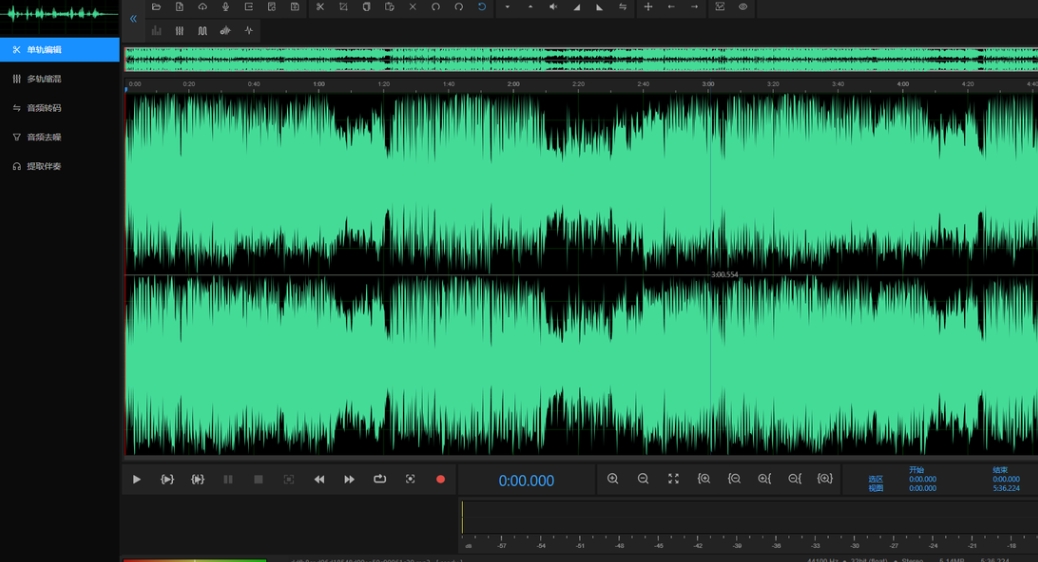Toggle the eye visibility icon in toolbar

(743, 7)
